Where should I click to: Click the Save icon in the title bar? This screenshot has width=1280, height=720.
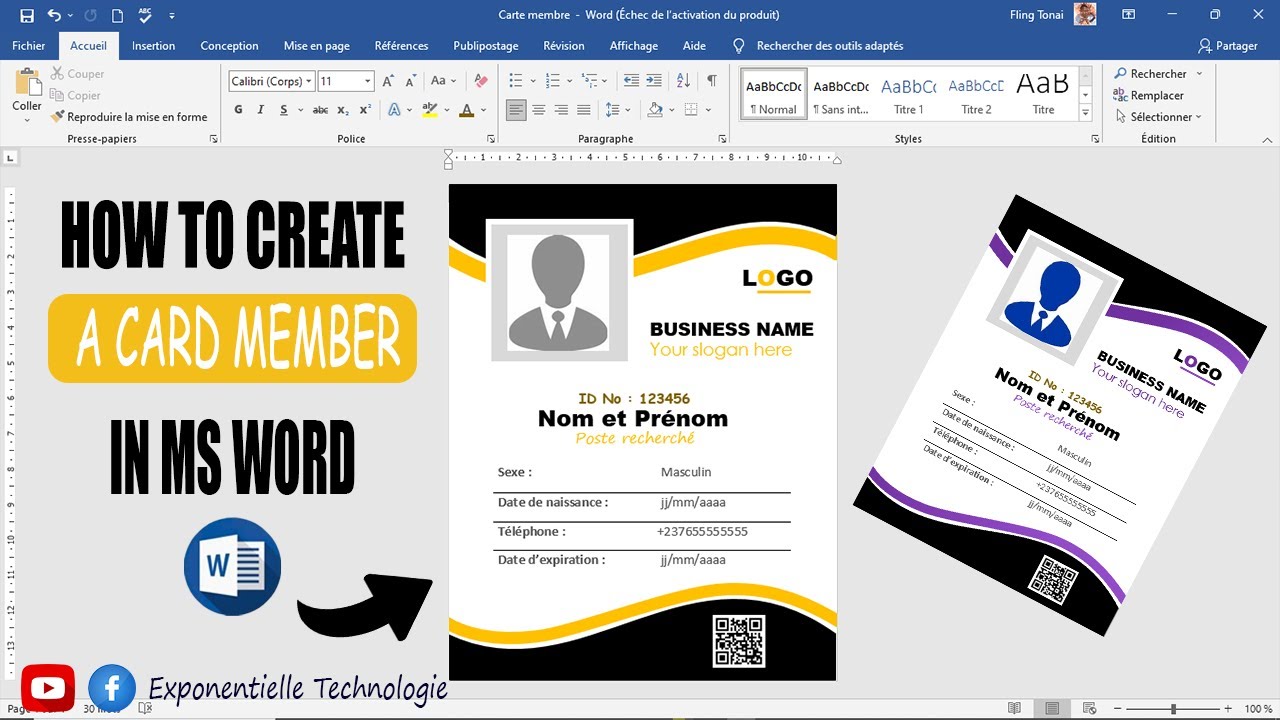[x=27, y=15]
